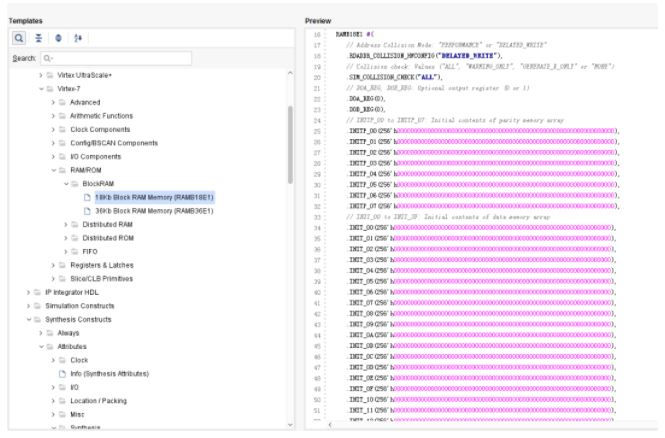Click the preview horizontal scroll-left arrow
Image resolution: width=665 pixels, height=438 pixels.
[330, 424]
